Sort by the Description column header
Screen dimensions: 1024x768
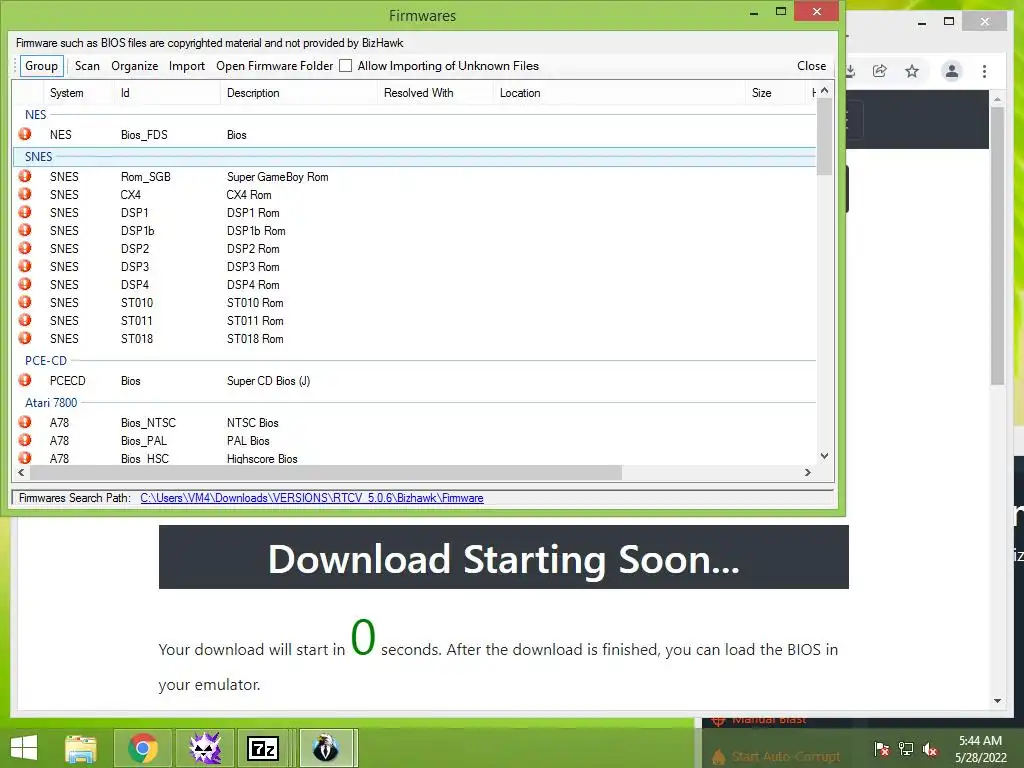[x=299, y=93]
